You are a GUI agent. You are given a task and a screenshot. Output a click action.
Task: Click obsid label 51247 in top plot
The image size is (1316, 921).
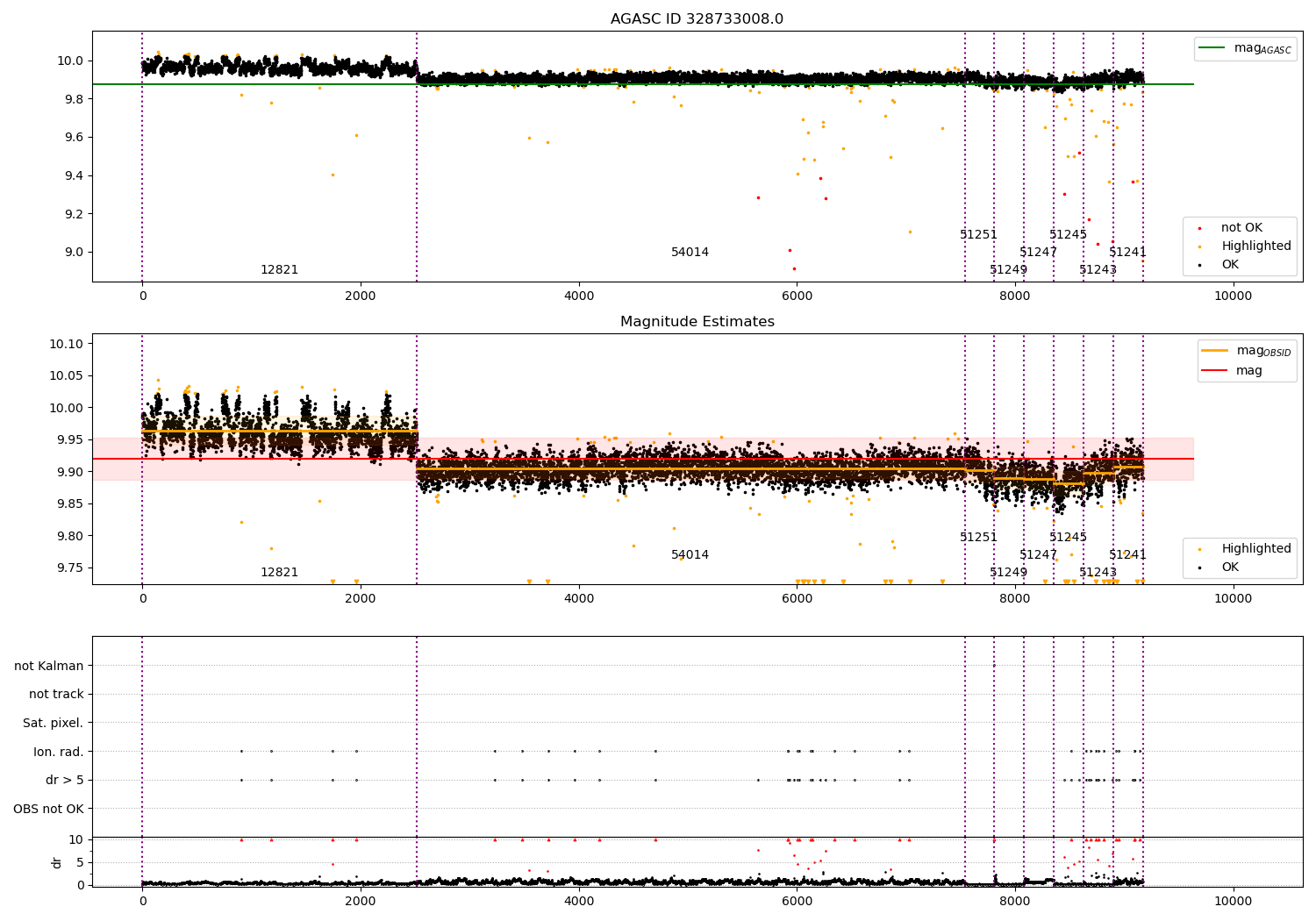click(x=1038, y=253)
